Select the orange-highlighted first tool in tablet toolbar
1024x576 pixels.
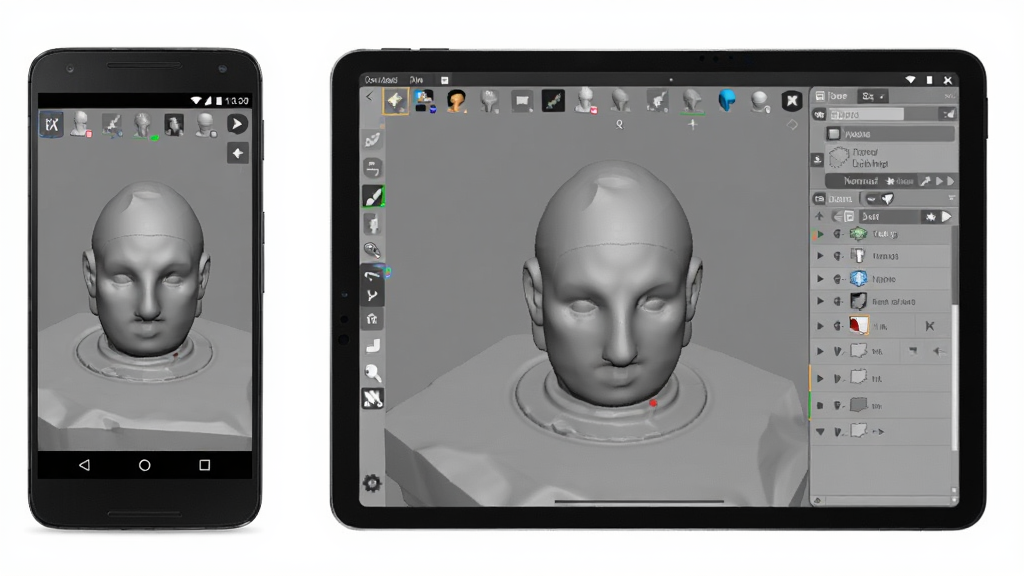point(395,101)
